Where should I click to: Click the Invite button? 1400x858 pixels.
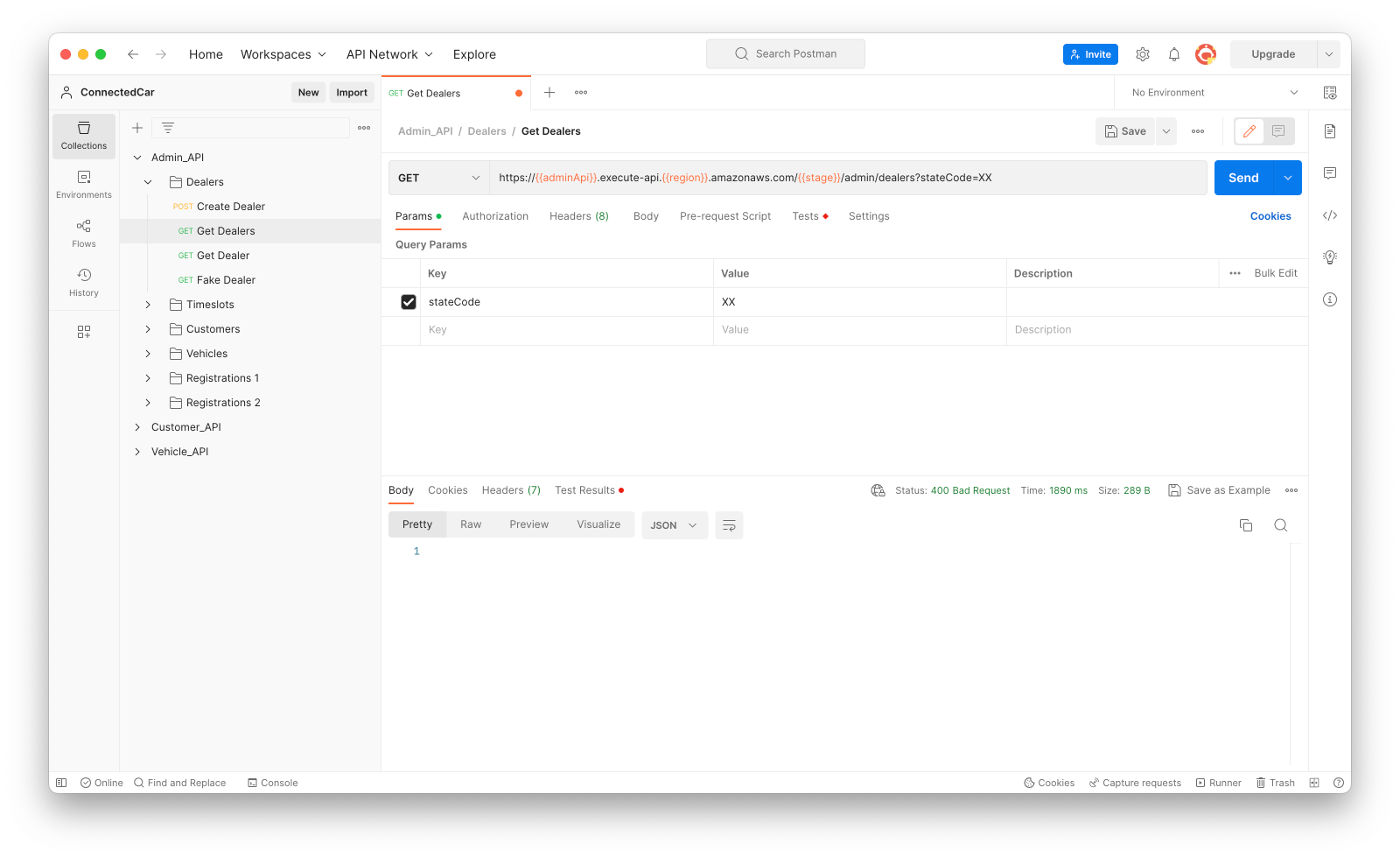(1090, 54)
